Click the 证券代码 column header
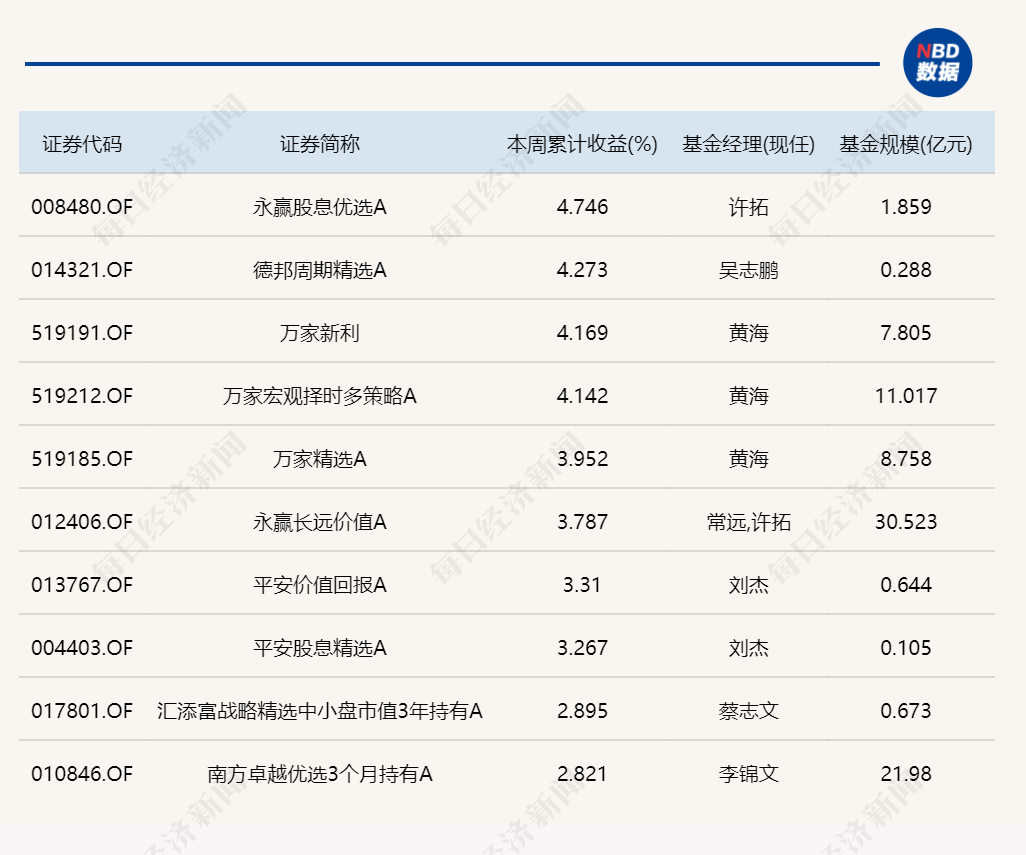The width and height of the screenshot is (1026, 855). (82, 144)
